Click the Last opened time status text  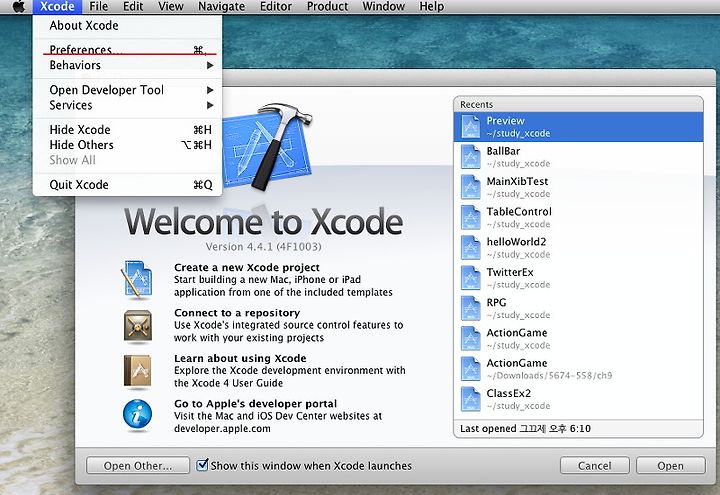(525, 428)
